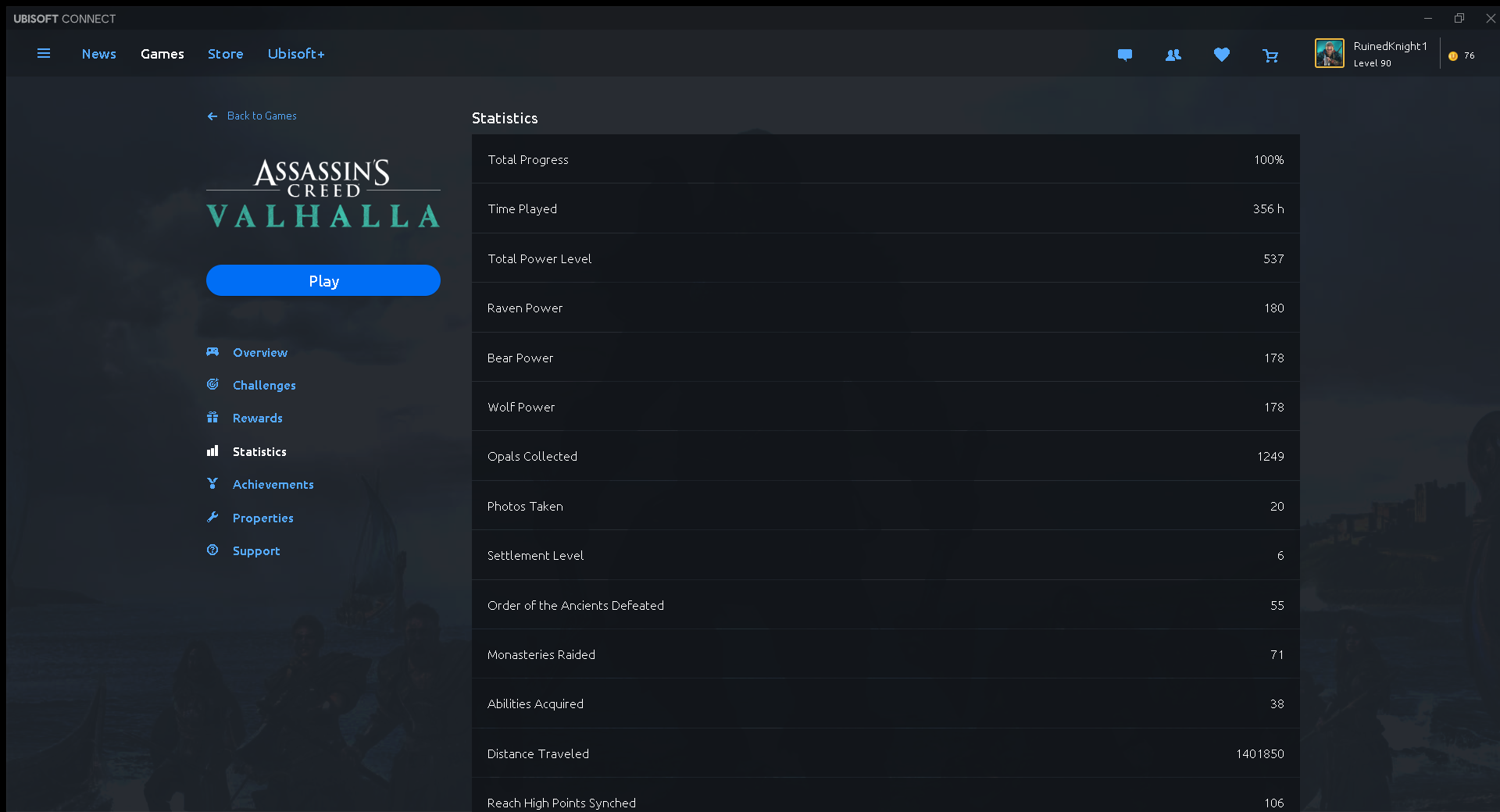Screen dimensions: 1500x812
Task: Click Order of the Ancients Defeated label
Action: 576,606
